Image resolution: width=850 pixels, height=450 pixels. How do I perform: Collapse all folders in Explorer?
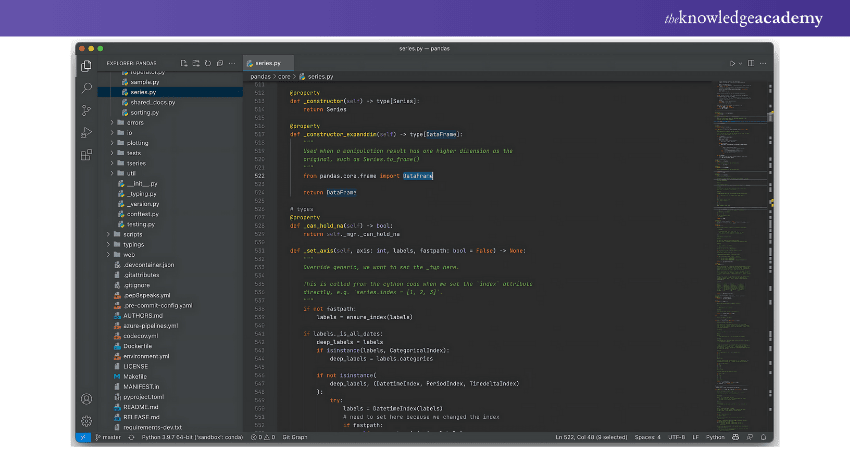(x=219, y=63)
